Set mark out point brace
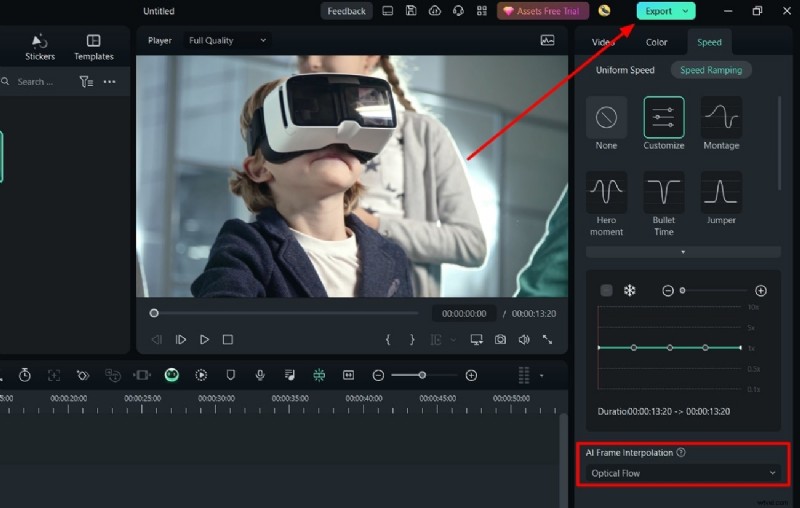The height and width of the screenshot is (508, 800). pyautogui.click(x=412, y=340)
